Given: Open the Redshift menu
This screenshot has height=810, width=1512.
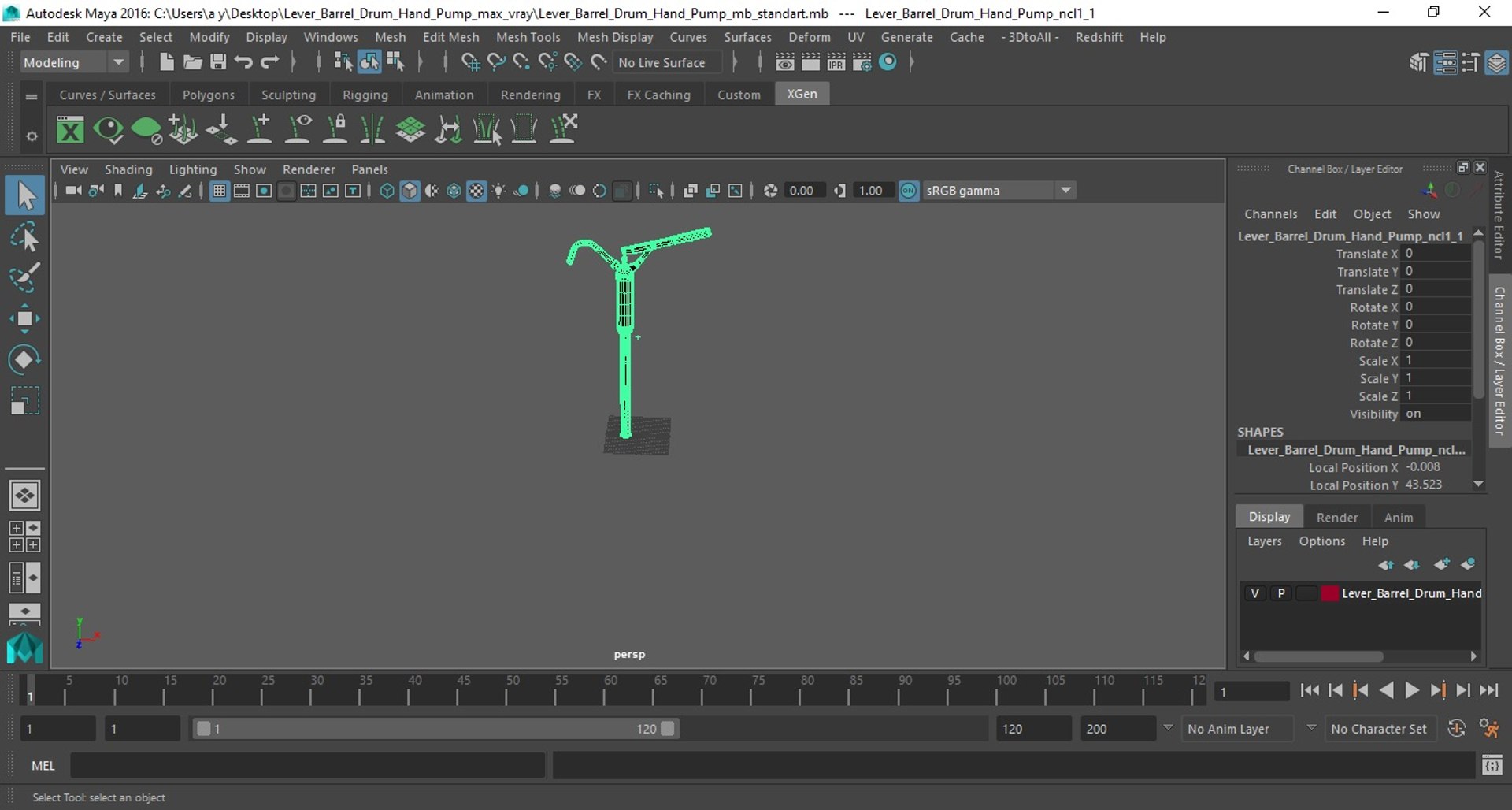Looking at the screenshot, I should click(x=1099, y=37).
